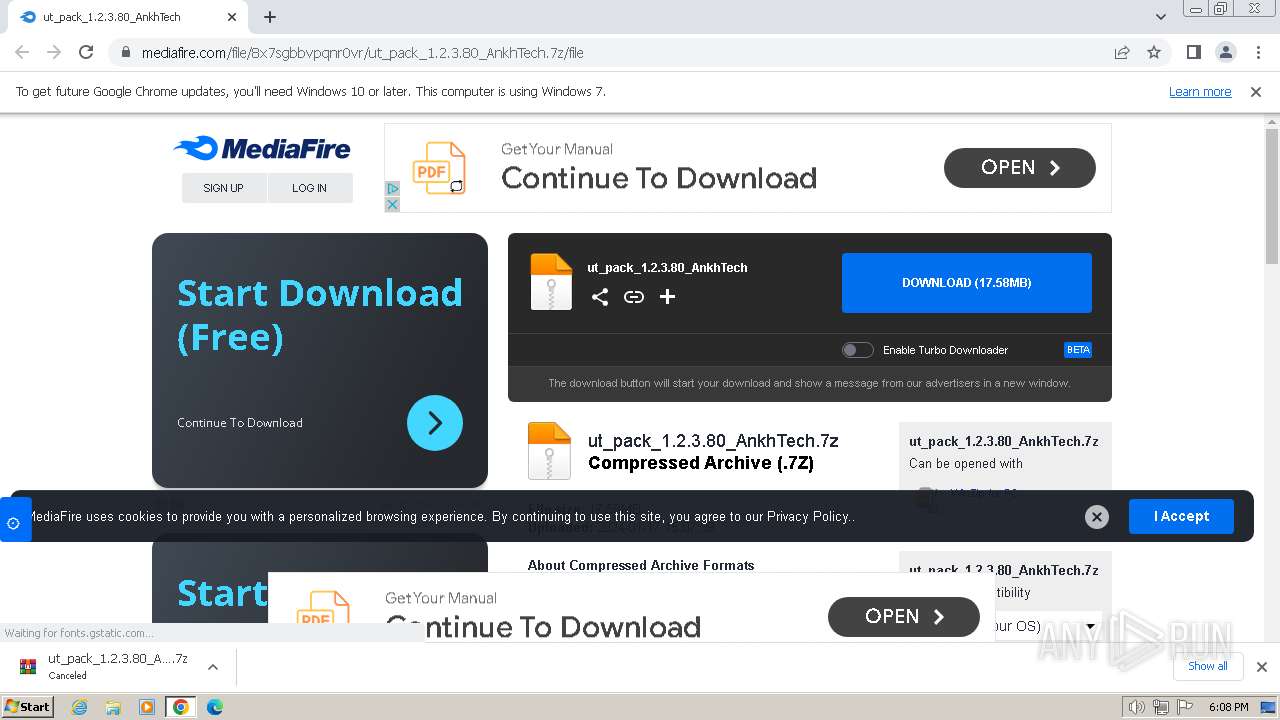The width and height of the screenshot is (1280, 720).
Task: Open the Windows Start menu
Action: pyautogui.click(x=28, y=706)
